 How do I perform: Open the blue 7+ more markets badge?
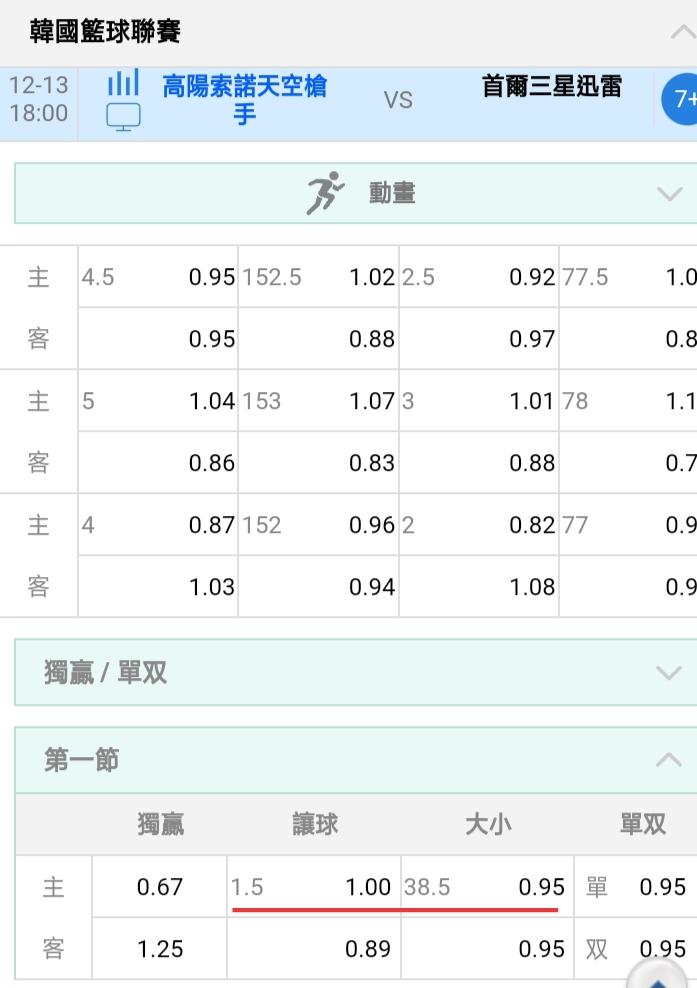(x=679, y=99)
